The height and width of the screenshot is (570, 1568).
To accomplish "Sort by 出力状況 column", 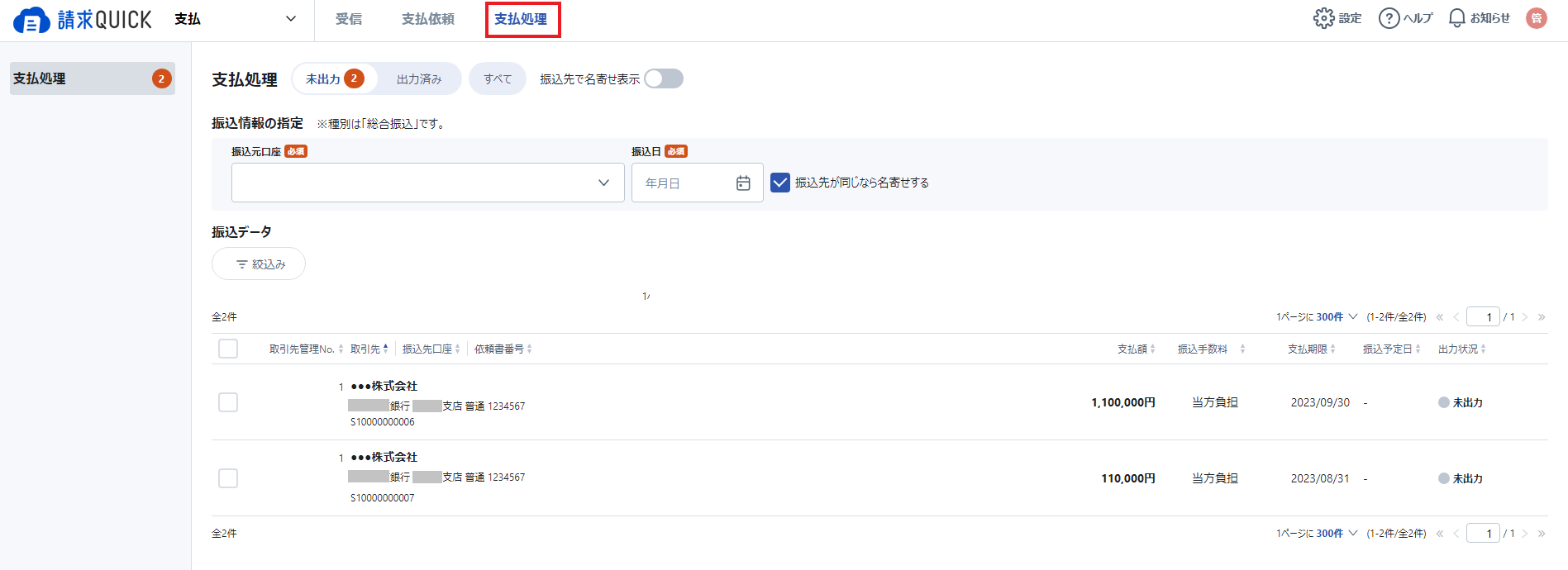I will tap(1462, 349).
